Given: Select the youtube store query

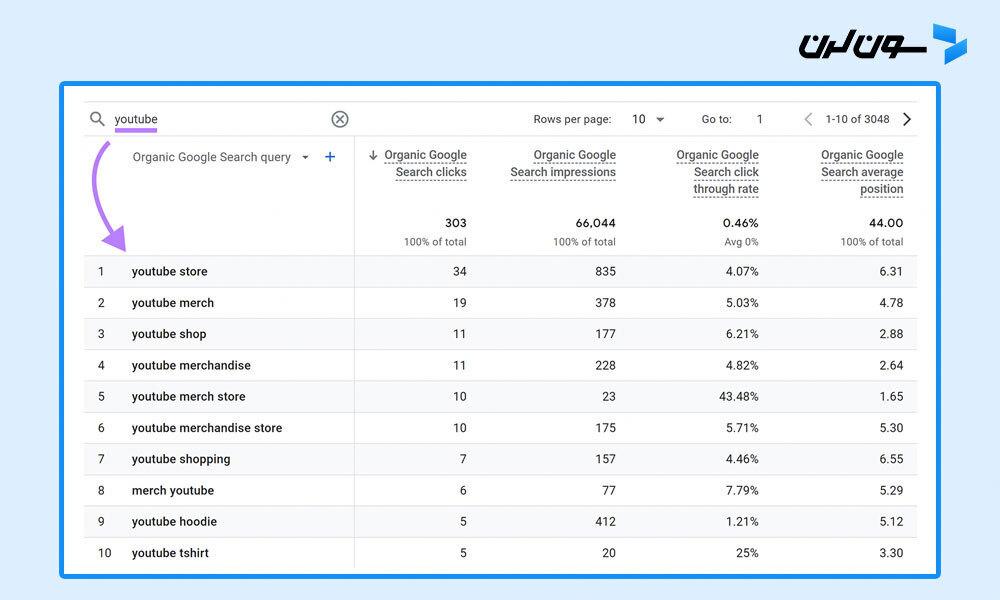Looking at the screenshot, I should click(170, 272).
